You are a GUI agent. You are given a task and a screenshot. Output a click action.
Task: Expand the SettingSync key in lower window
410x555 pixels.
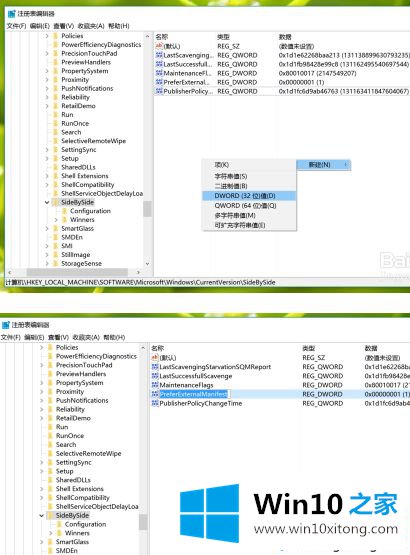coord(42,462)
